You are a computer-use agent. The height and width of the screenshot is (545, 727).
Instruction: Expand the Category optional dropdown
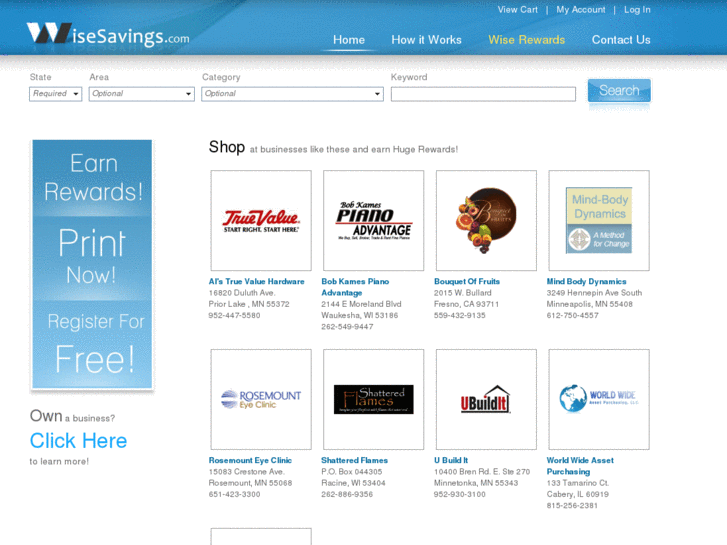pos(292,94)
